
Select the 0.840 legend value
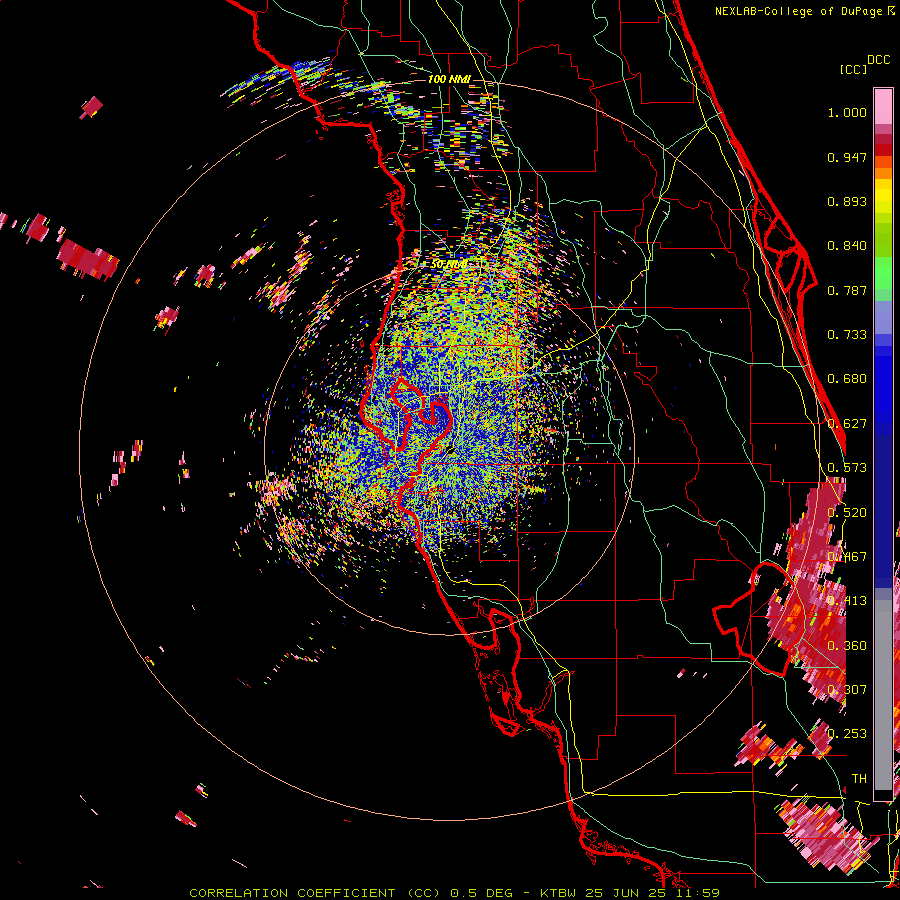847,246
